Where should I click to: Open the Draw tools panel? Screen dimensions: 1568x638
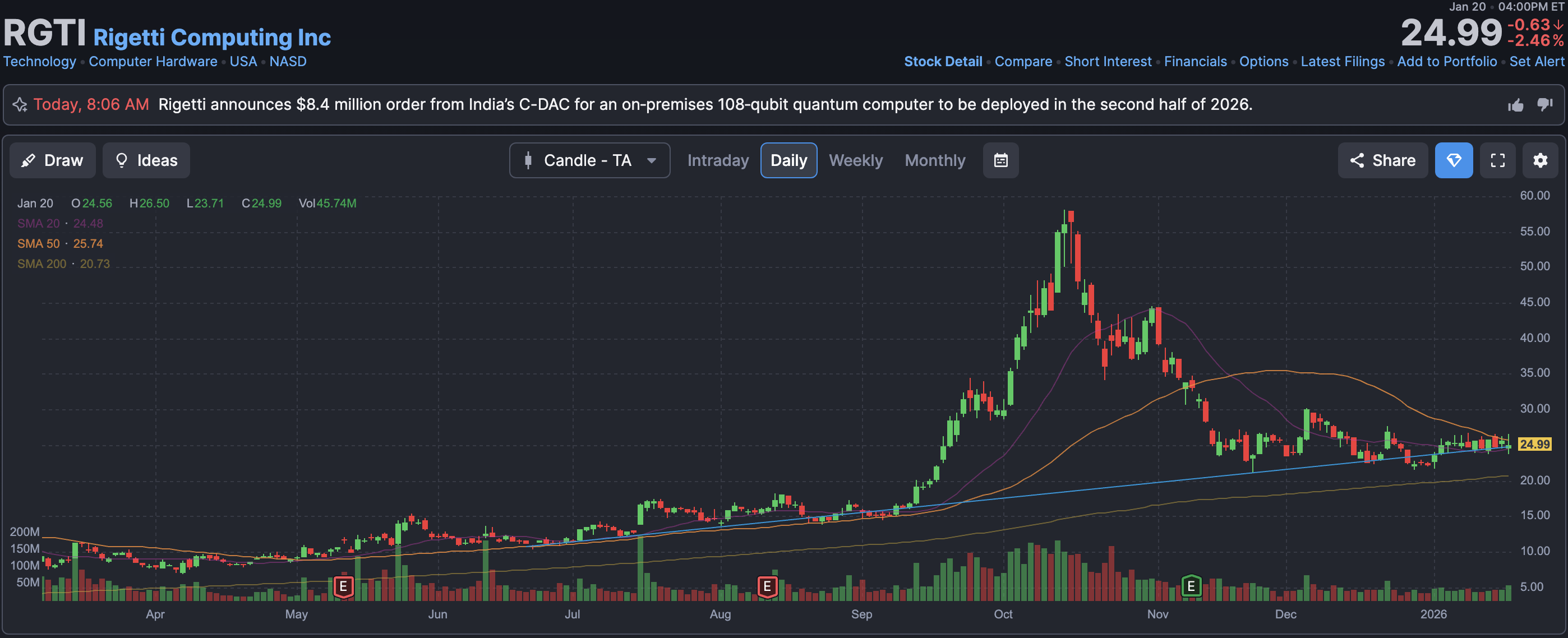(52, 161)
